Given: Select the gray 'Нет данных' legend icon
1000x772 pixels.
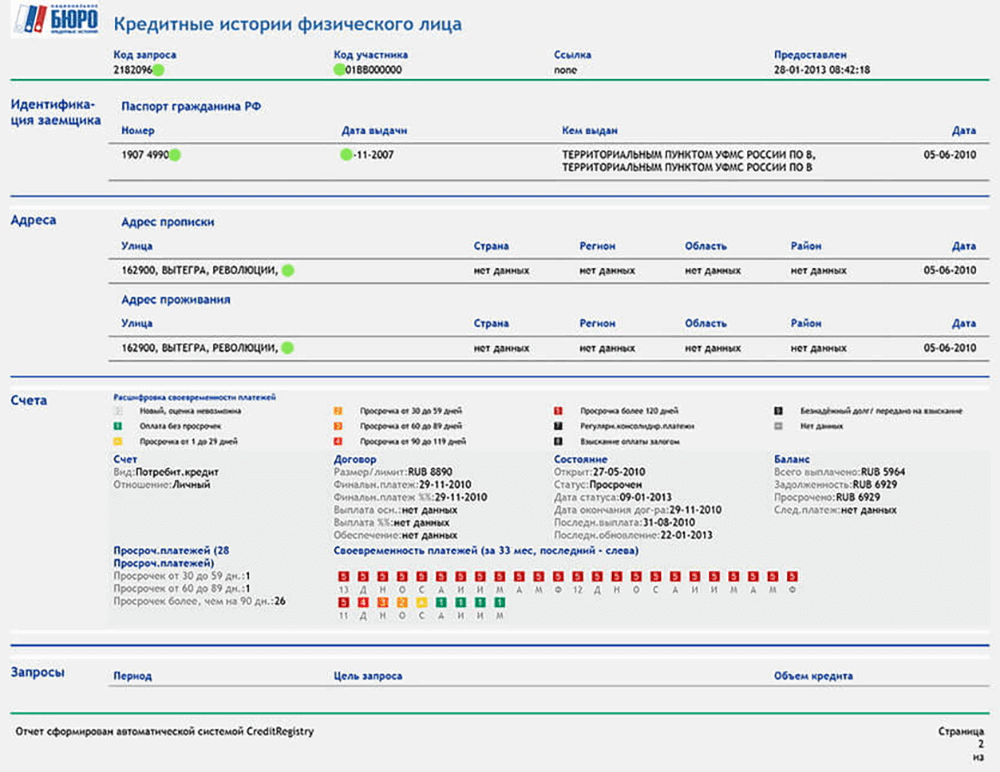Looking at the screenshot, I should (x=777, y=426).
